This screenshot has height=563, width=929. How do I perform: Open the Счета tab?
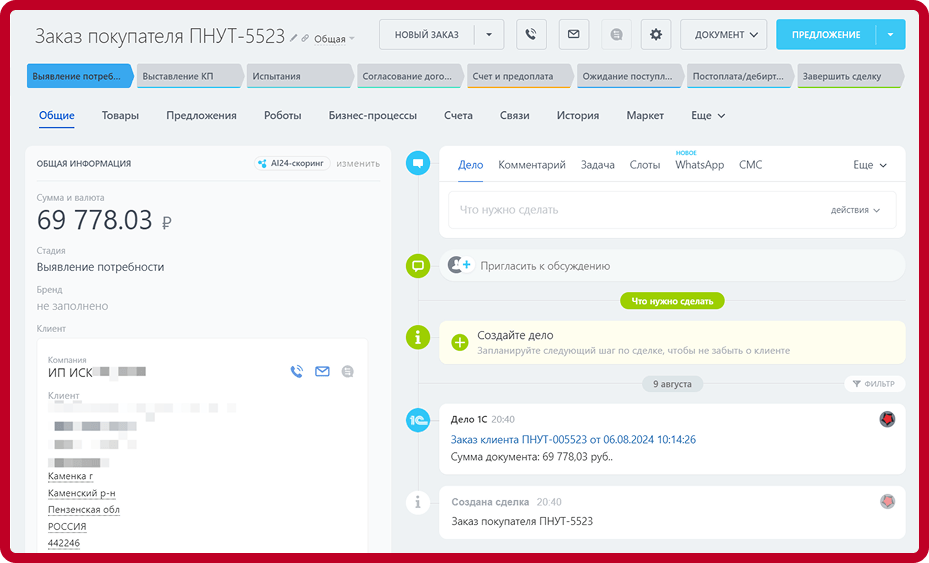coord(459,116)
